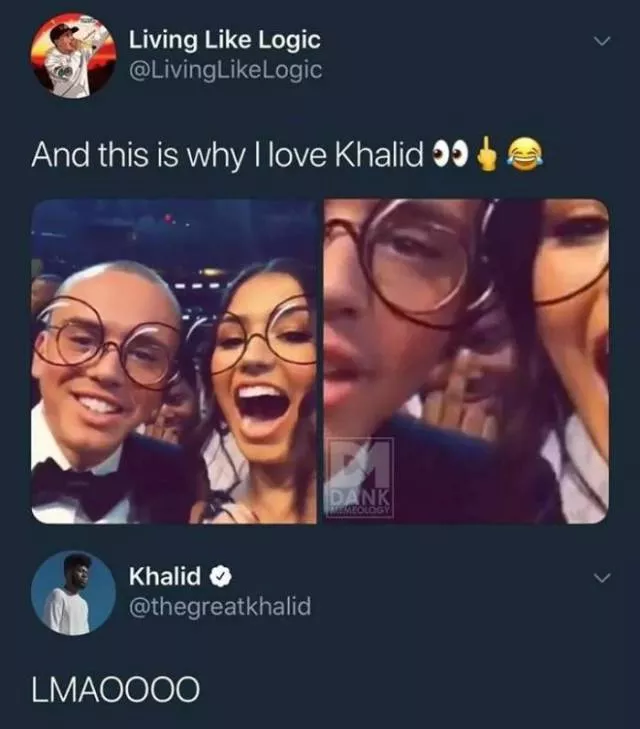Open the Living Like Logic display name
The image size is (640, 729).
225,40
